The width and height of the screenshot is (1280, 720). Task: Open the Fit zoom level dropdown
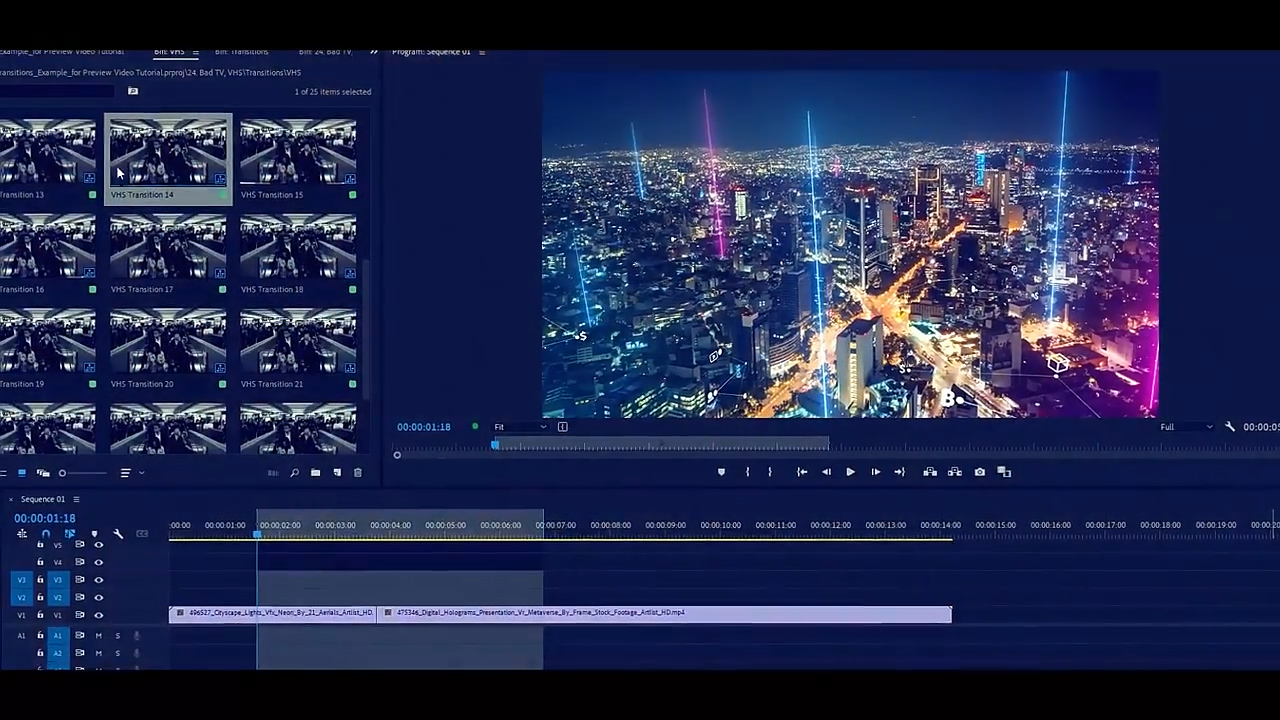pyautogui.click(x=520, y=427)
